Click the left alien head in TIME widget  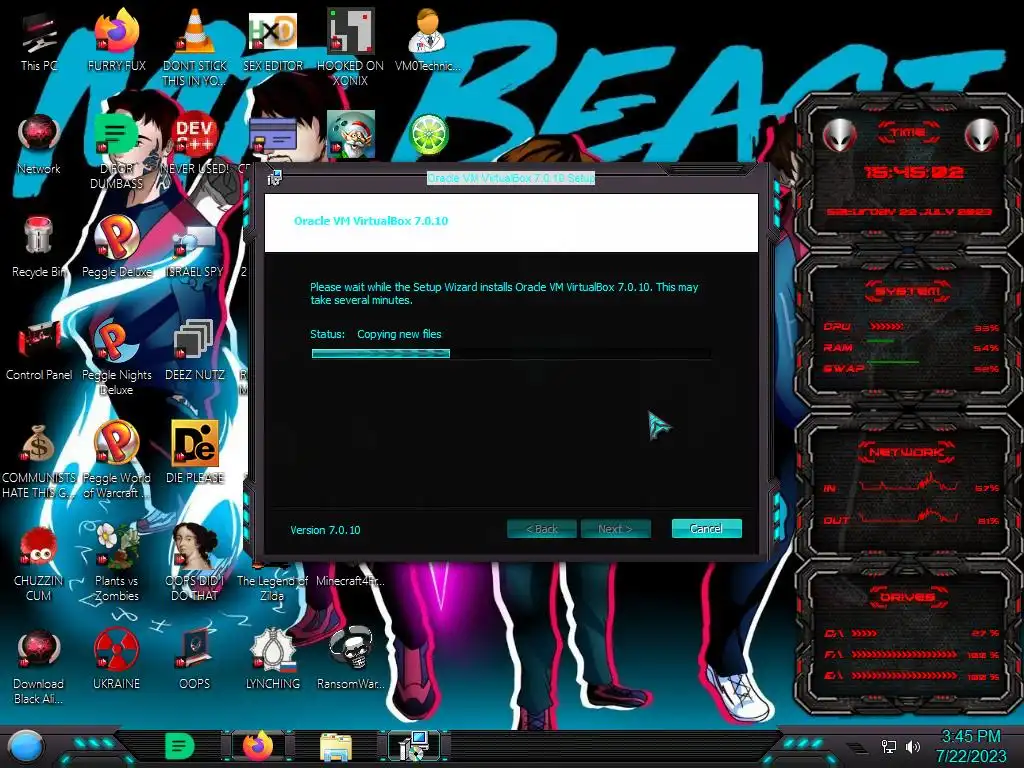coord(839,135)
